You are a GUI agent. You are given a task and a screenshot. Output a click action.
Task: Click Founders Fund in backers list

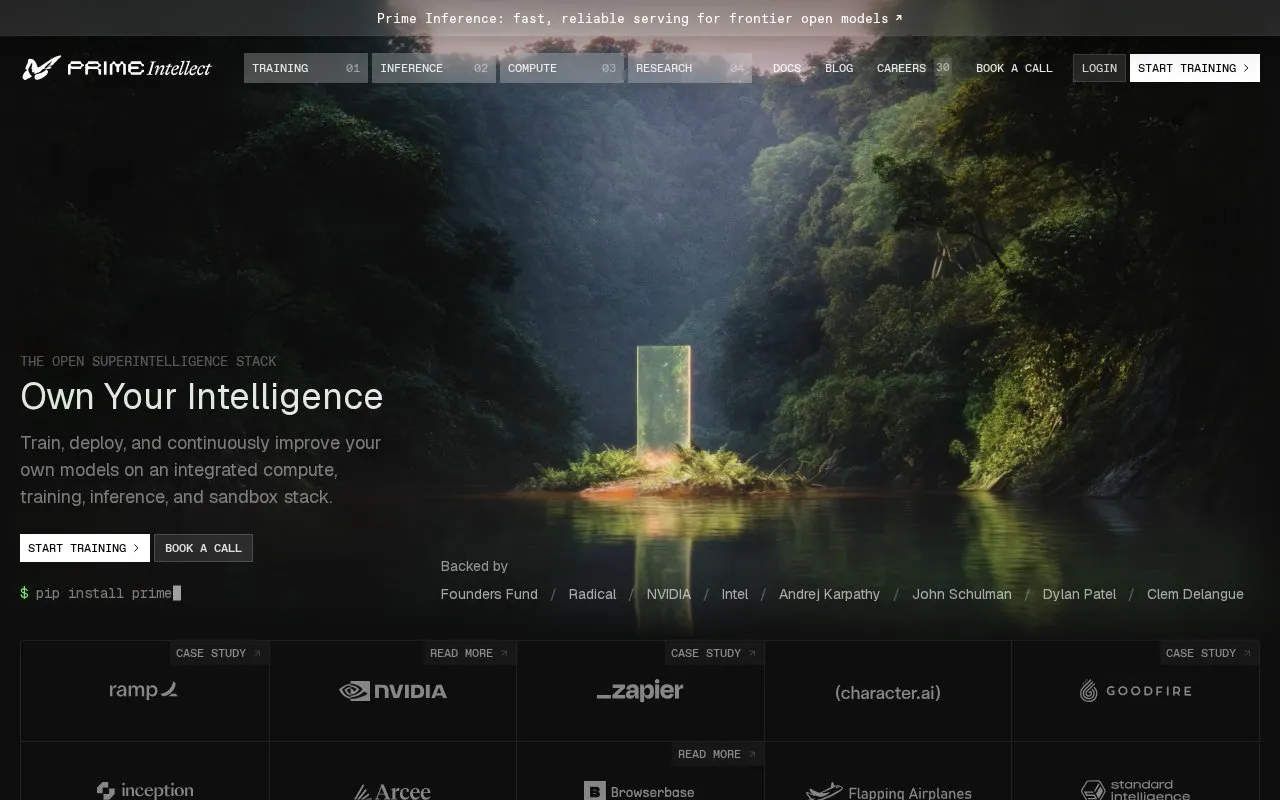pos(489,594)
